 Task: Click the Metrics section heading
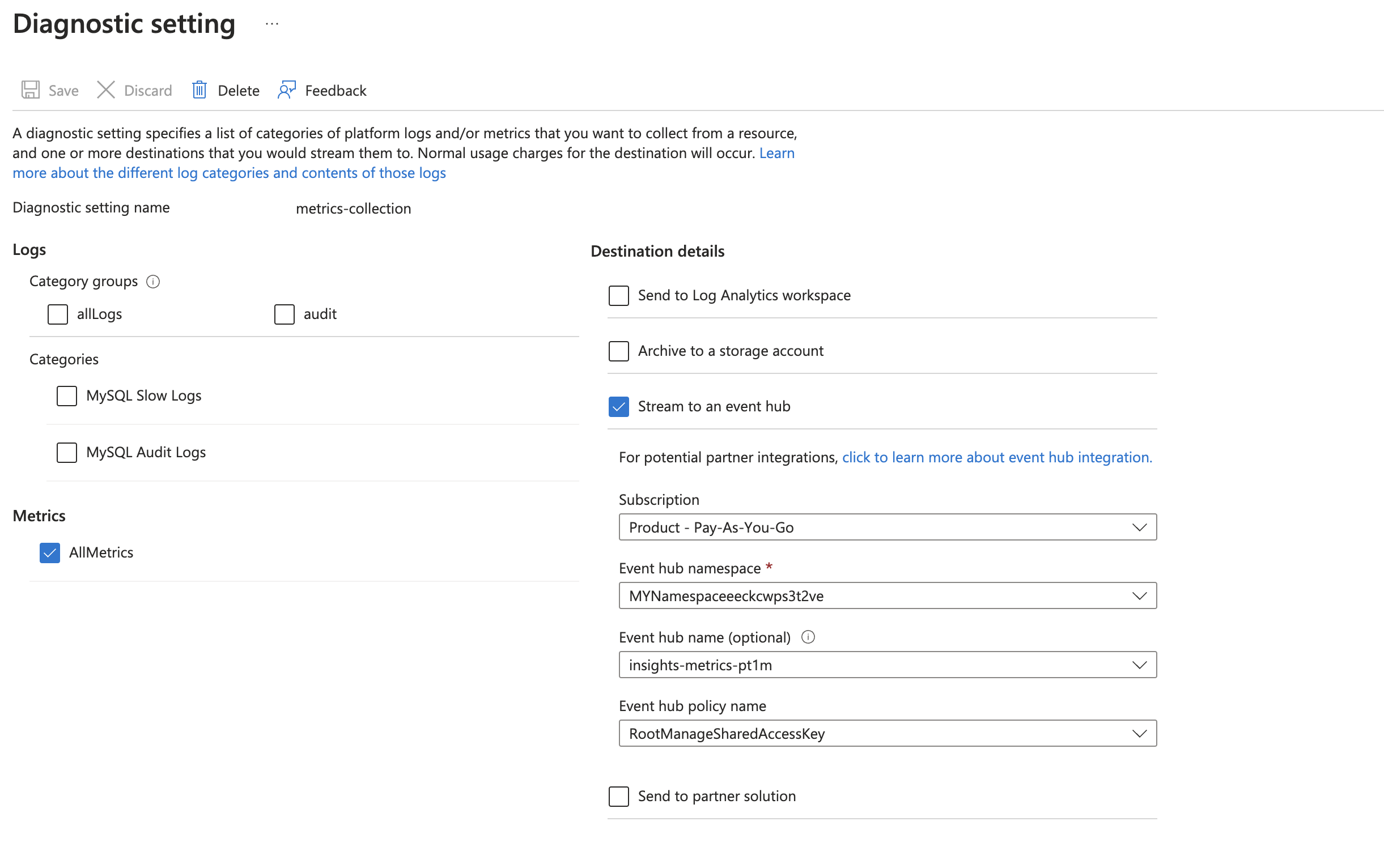point(39,516)
